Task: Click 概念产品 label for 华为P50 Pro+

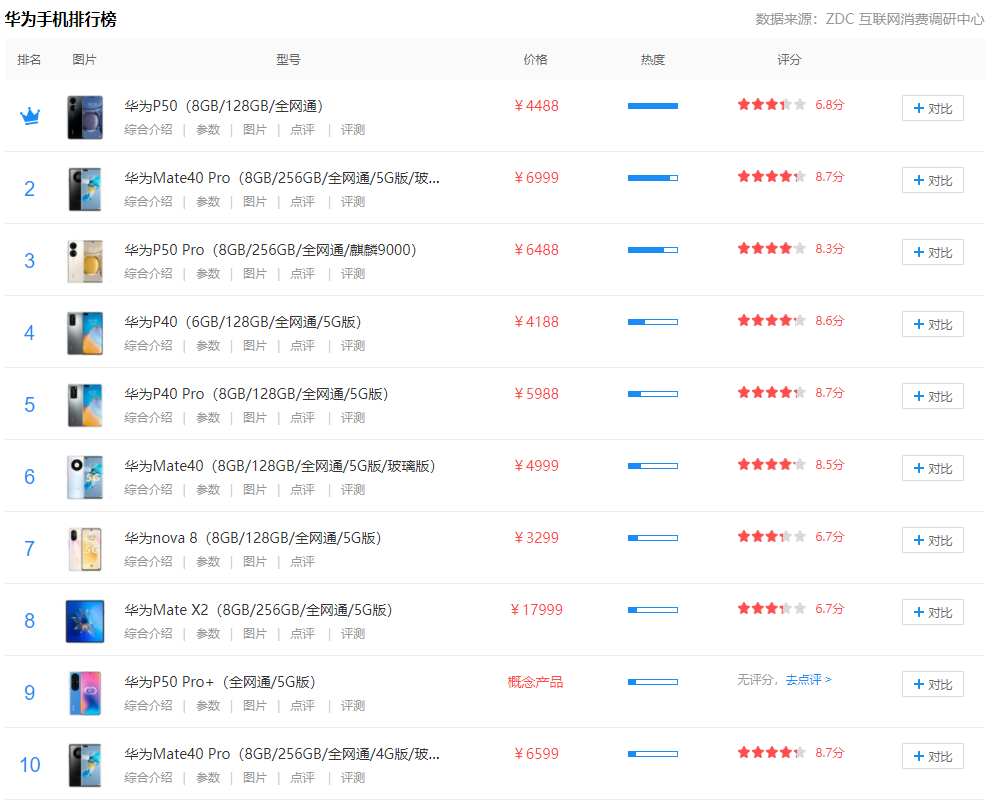Action: tap(535, 682)
